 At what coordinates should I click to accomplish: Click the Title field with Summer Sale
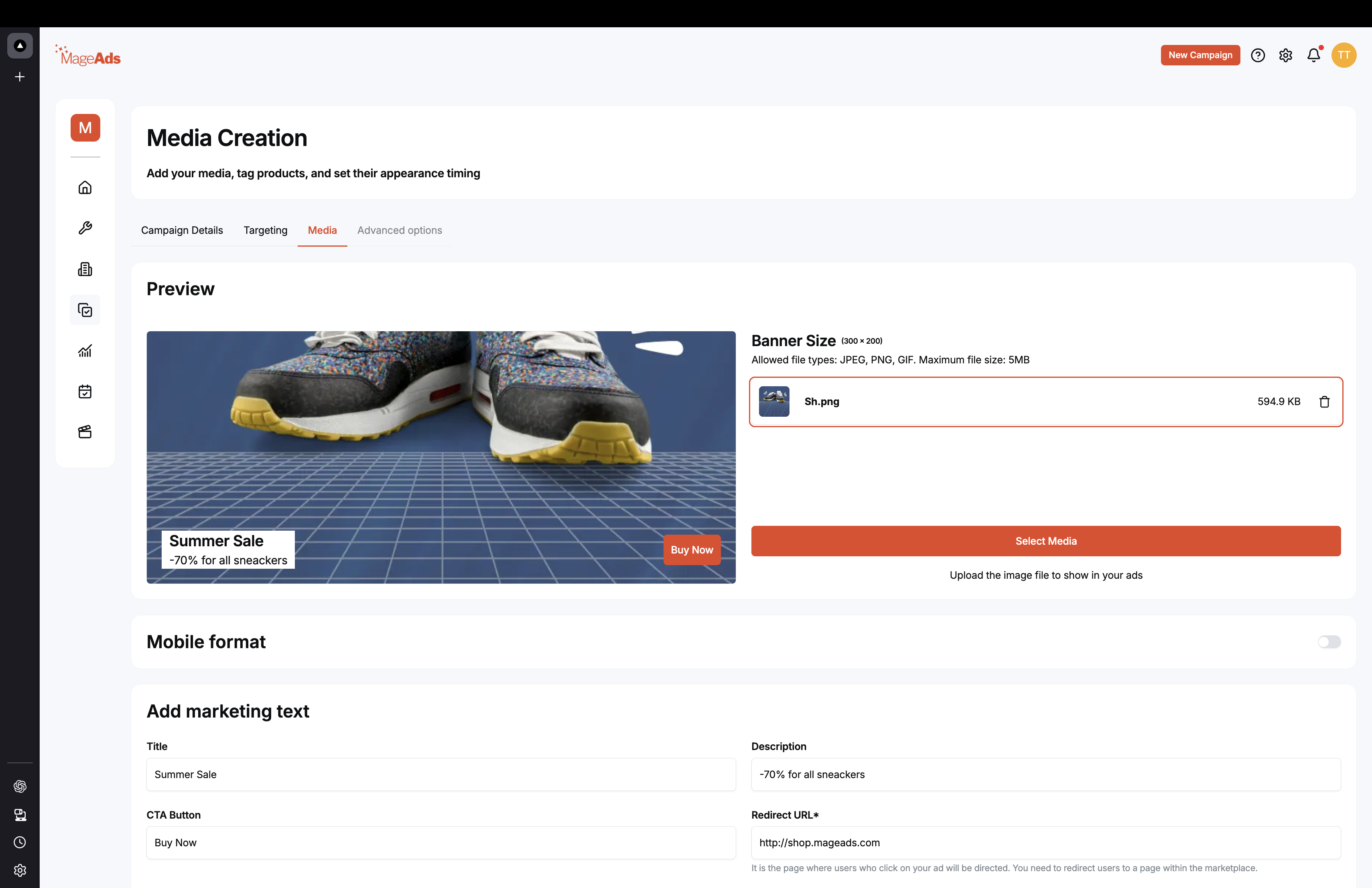[x=441, y=774]
